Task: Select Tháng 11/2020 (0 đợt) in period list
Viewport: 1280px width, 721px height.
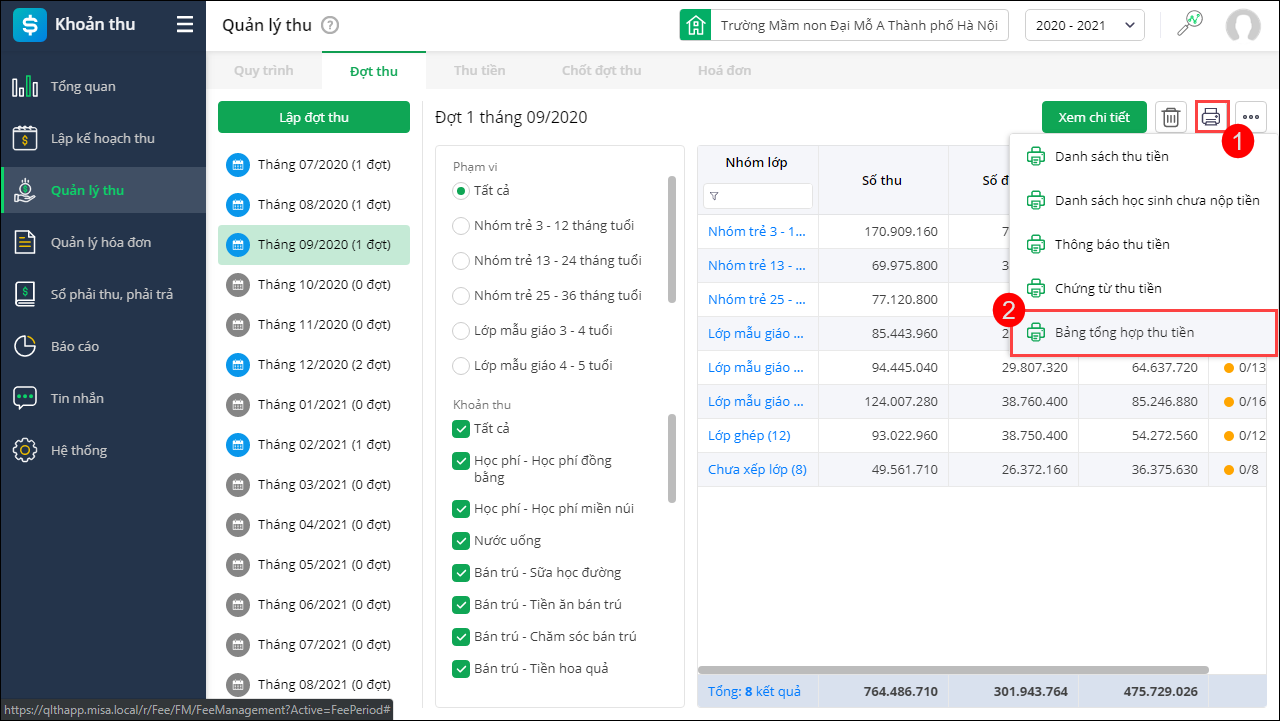Action: coord(314,325)
